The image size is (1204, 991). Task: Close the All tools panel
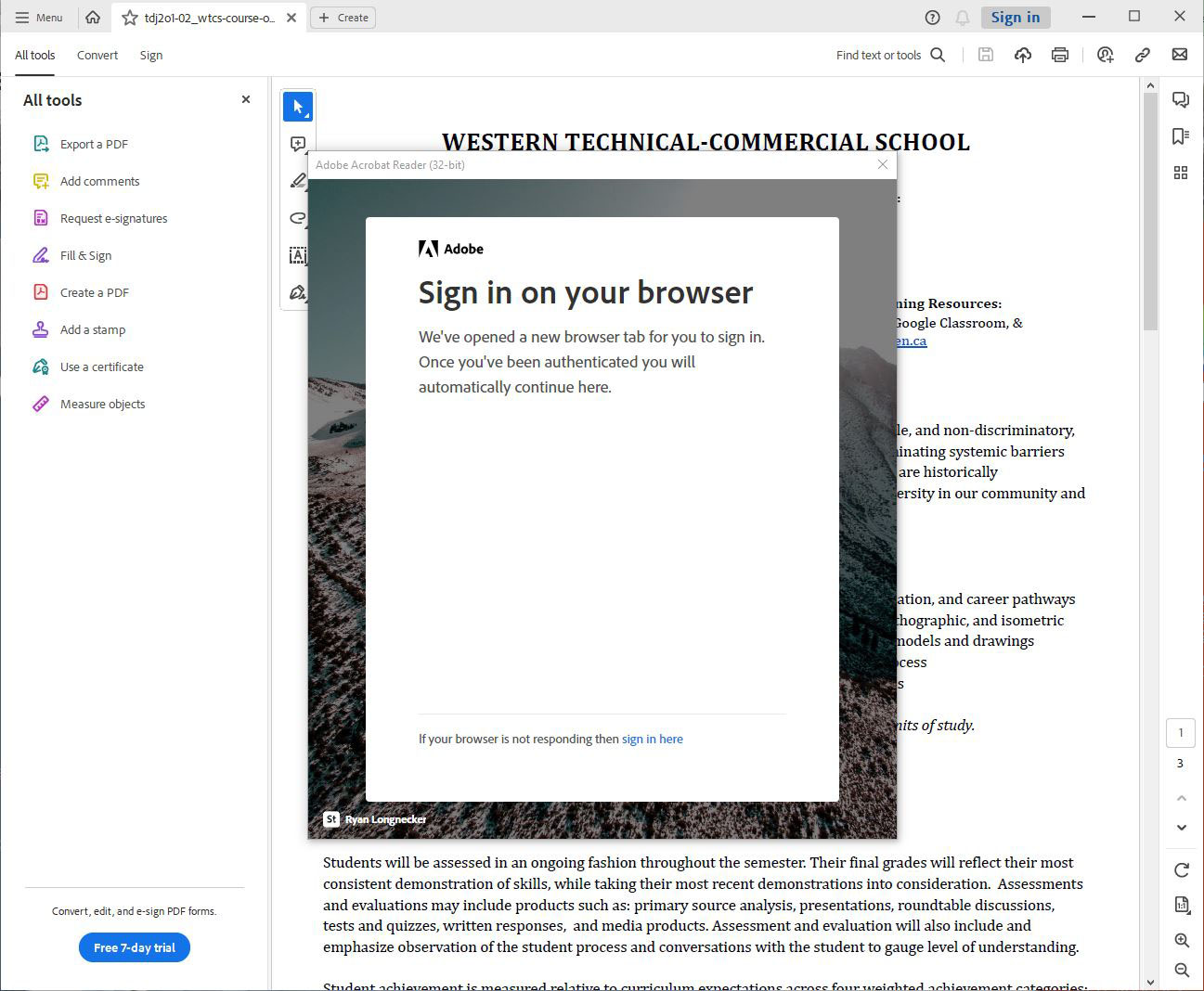pos(246,99)
